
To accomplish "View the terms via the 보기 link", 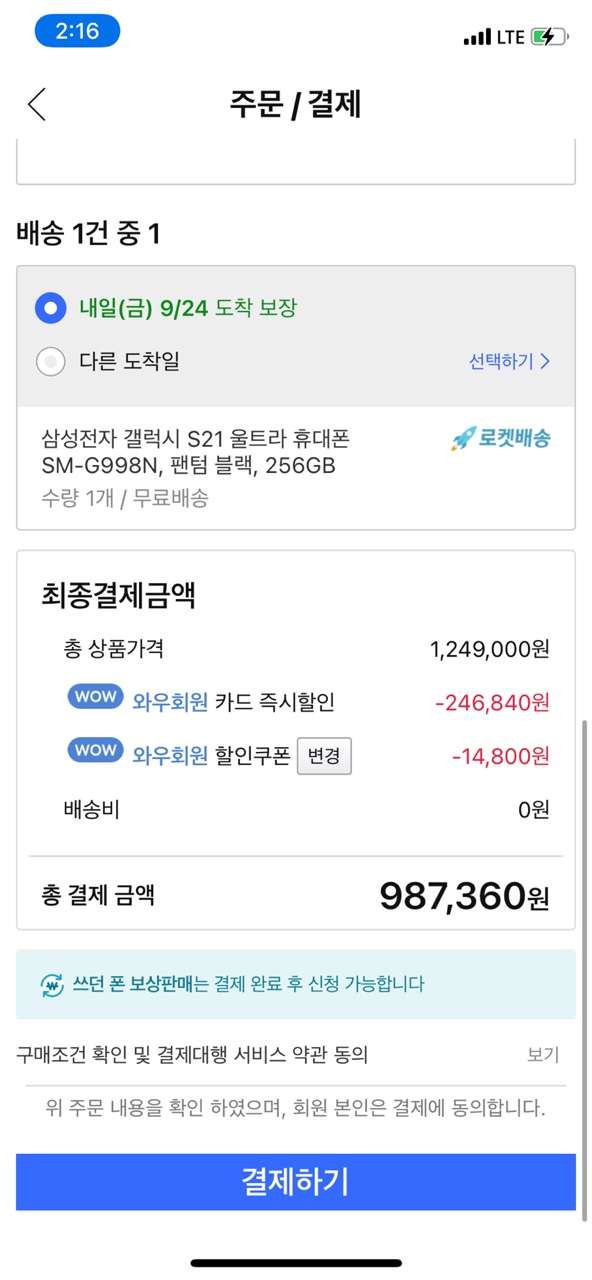I will 543,1055.
